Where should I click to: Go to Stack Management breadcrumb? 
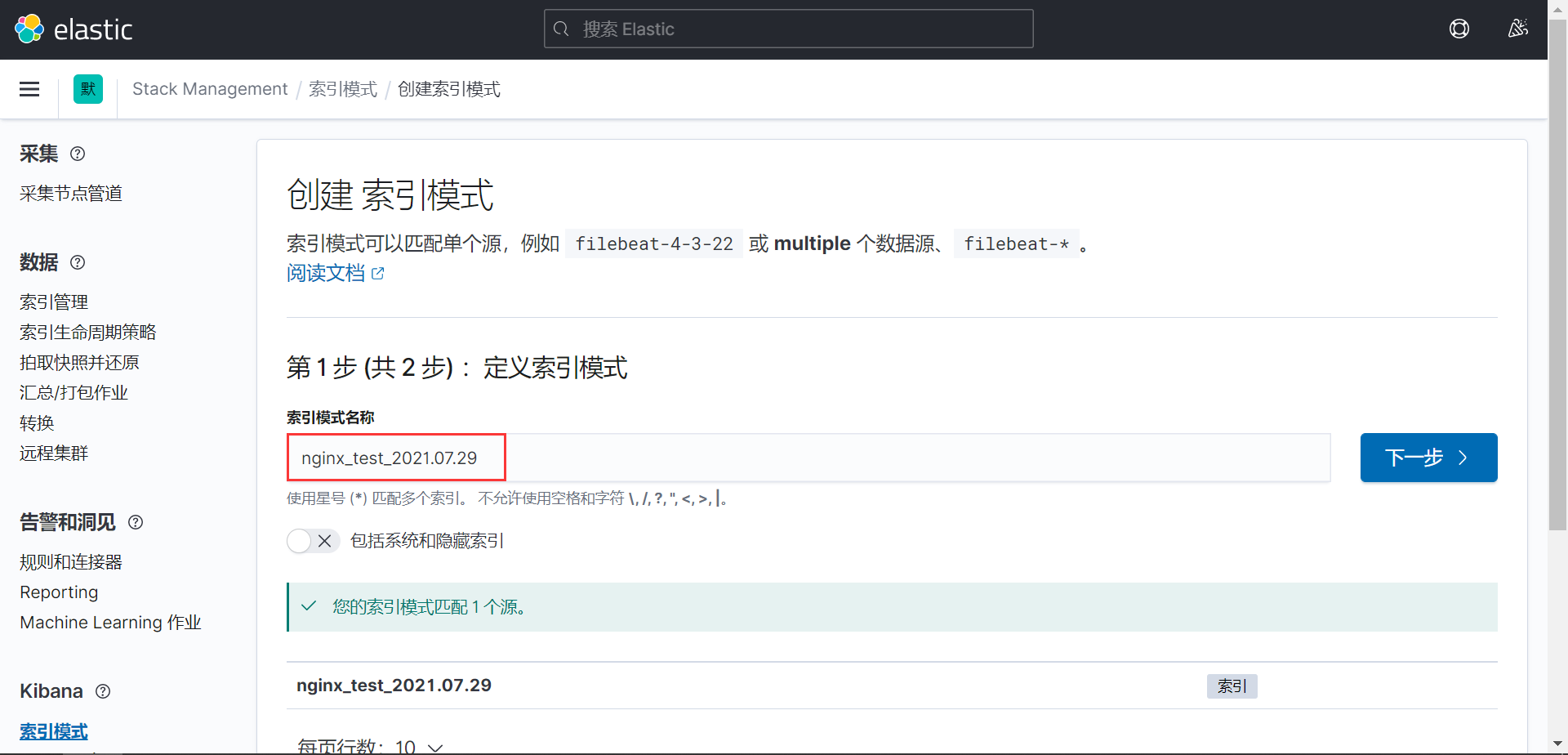pyautogui.click(x=210, y=89)
